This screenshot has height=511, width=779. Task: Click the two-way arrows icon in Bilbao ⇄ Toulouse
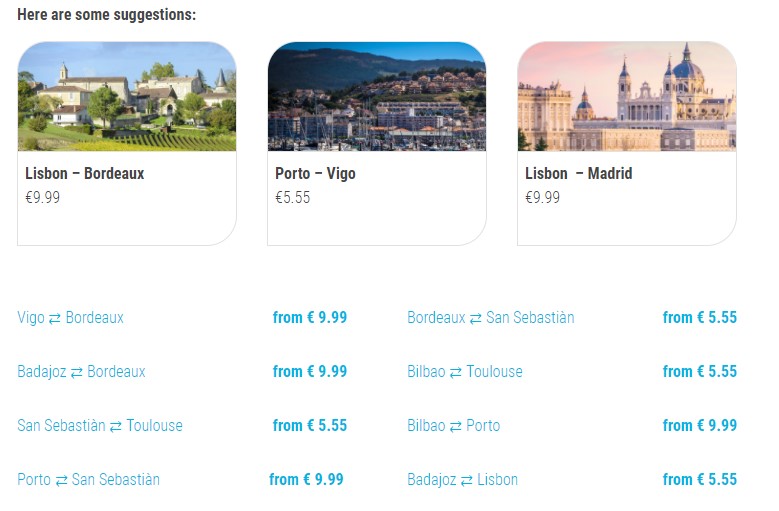pyautogui.click(x=456, y=372)
